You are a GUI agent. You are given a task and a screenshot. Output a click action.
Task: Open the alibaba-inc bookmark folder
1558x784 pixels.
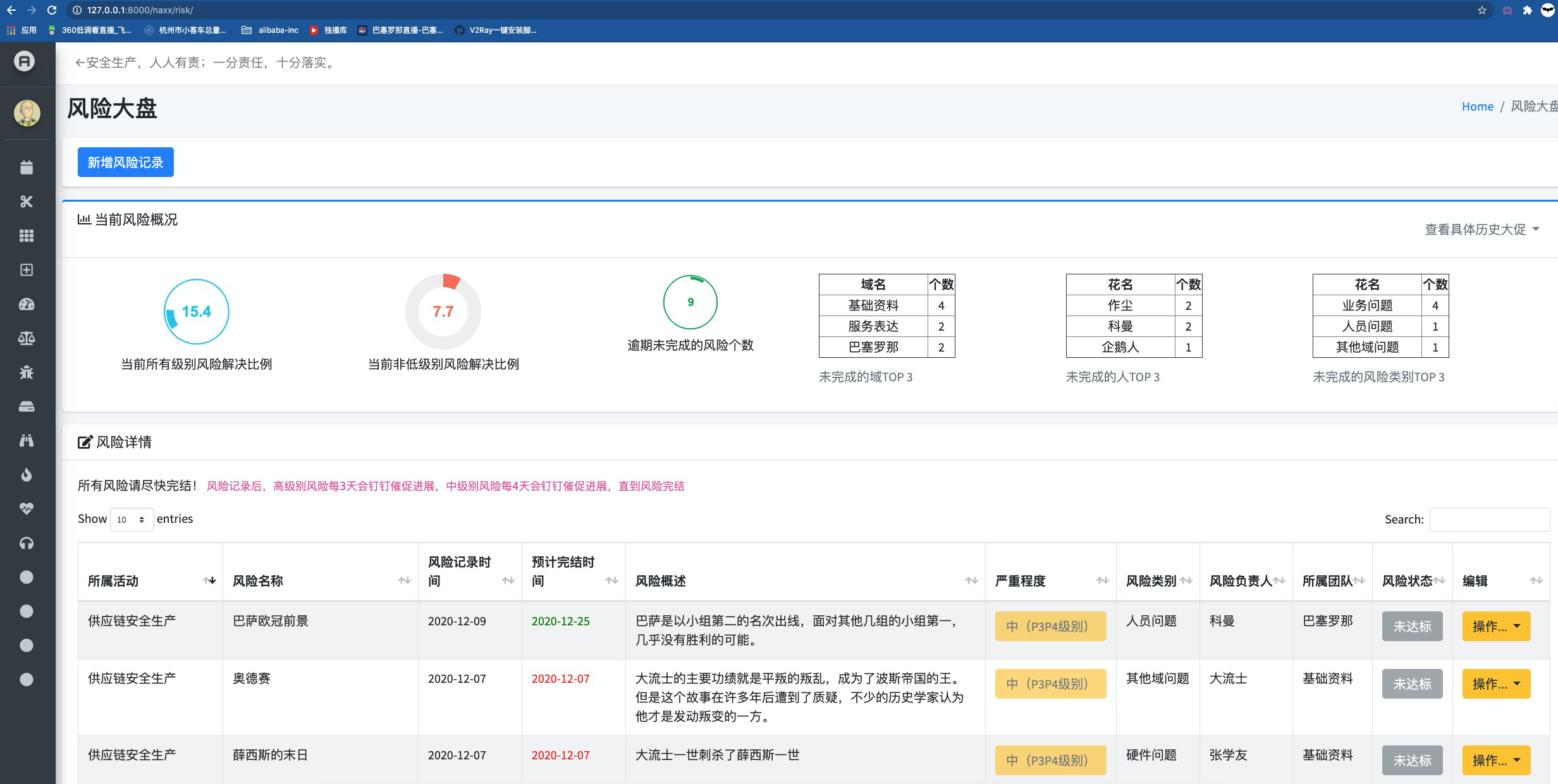[270, 30]
